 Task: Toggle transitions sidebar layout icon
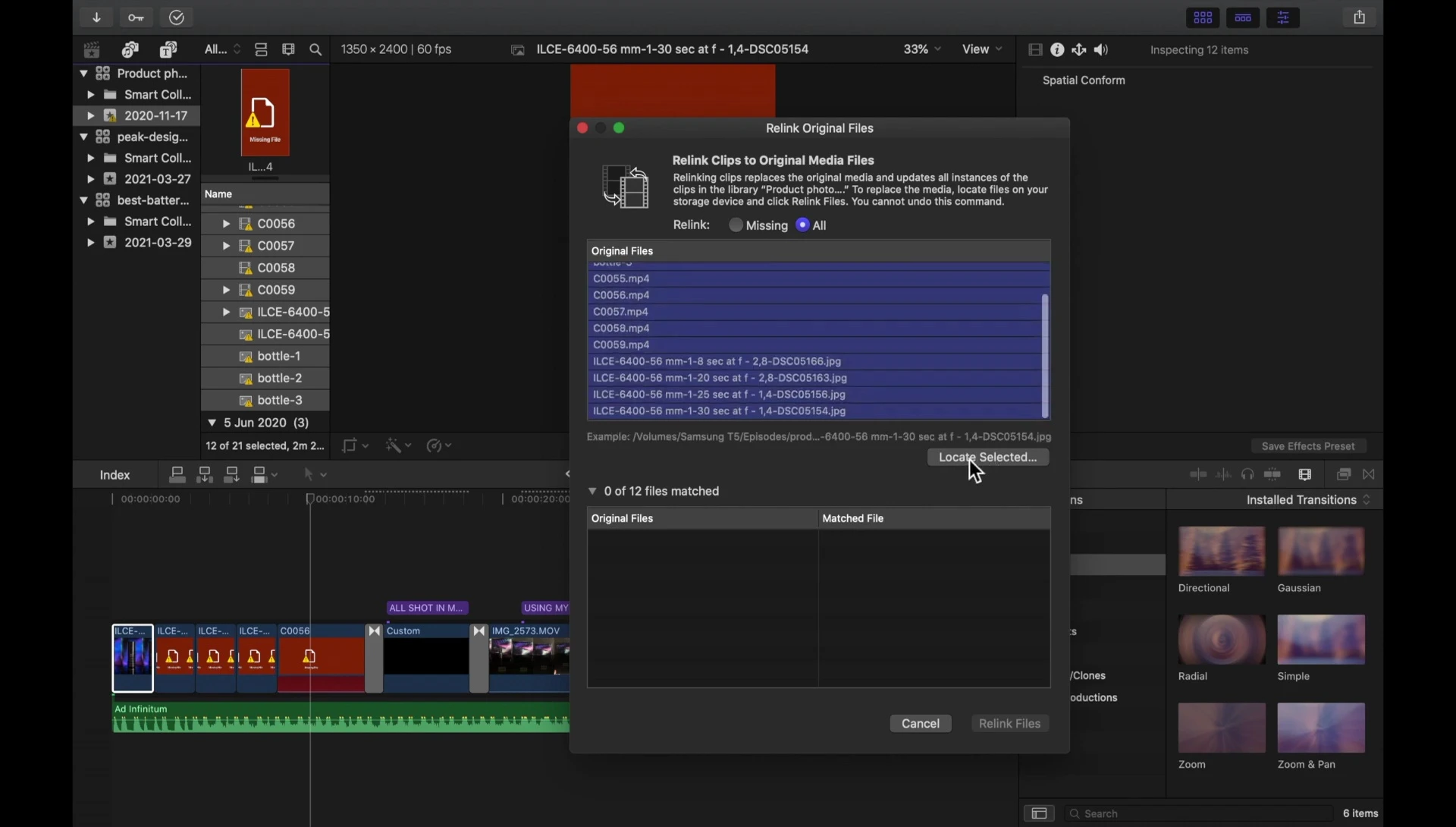tap(1039, 815)
